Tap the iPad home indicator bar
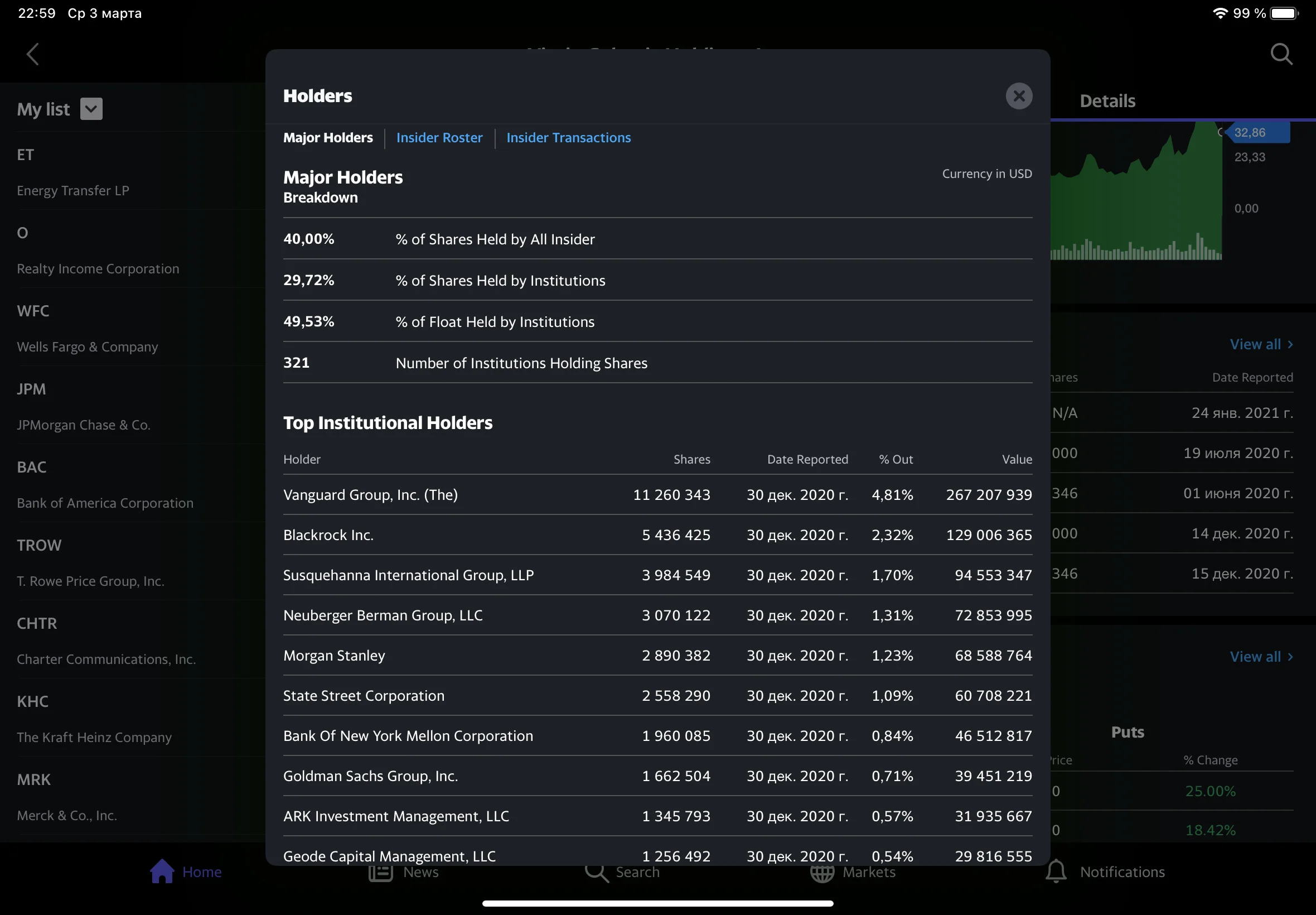 pyautogui.click(x=657, y=903)
